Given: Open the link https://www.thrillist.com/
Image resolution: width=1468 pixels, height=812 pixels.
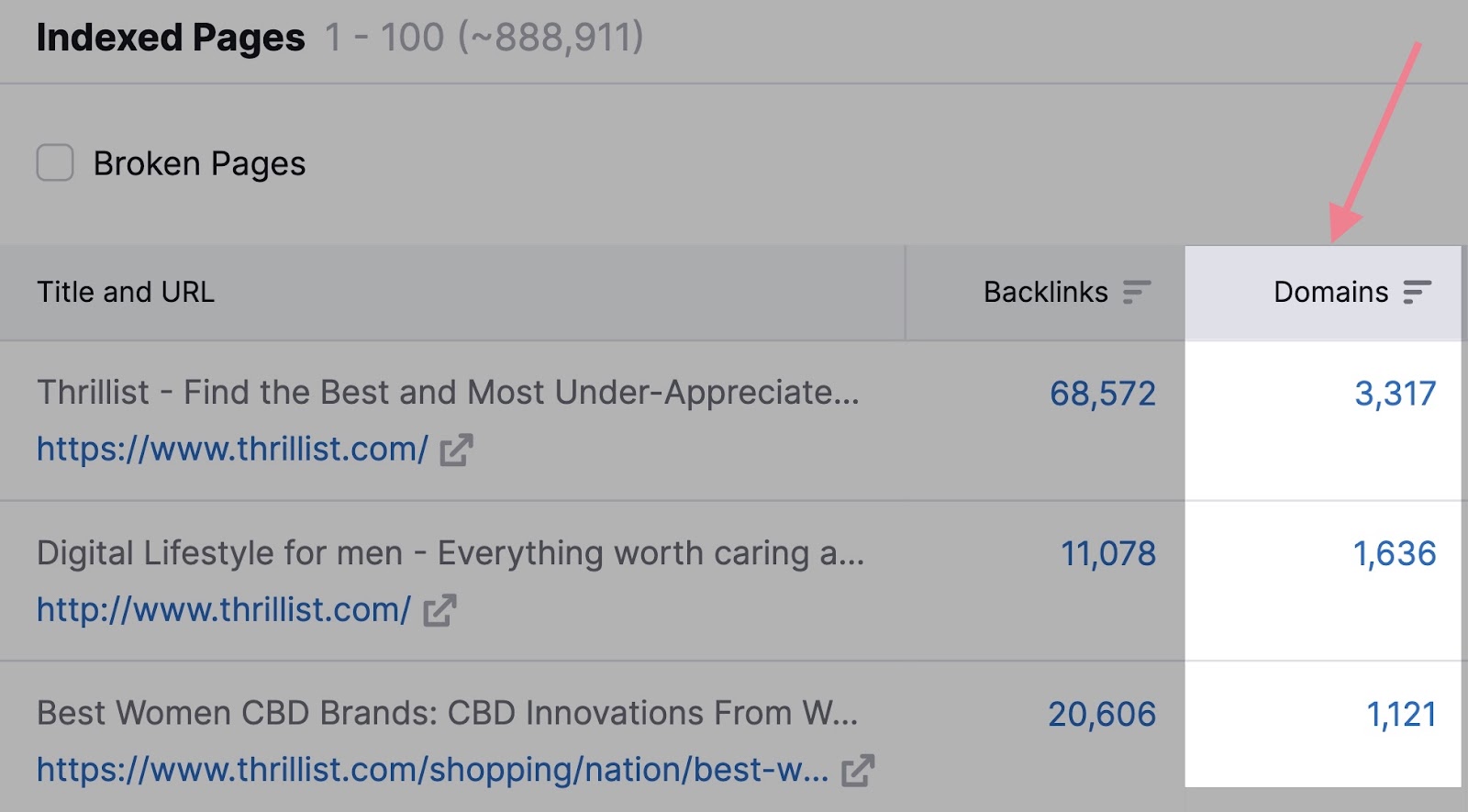Looking at the screenshot, I should click(232, 449).
